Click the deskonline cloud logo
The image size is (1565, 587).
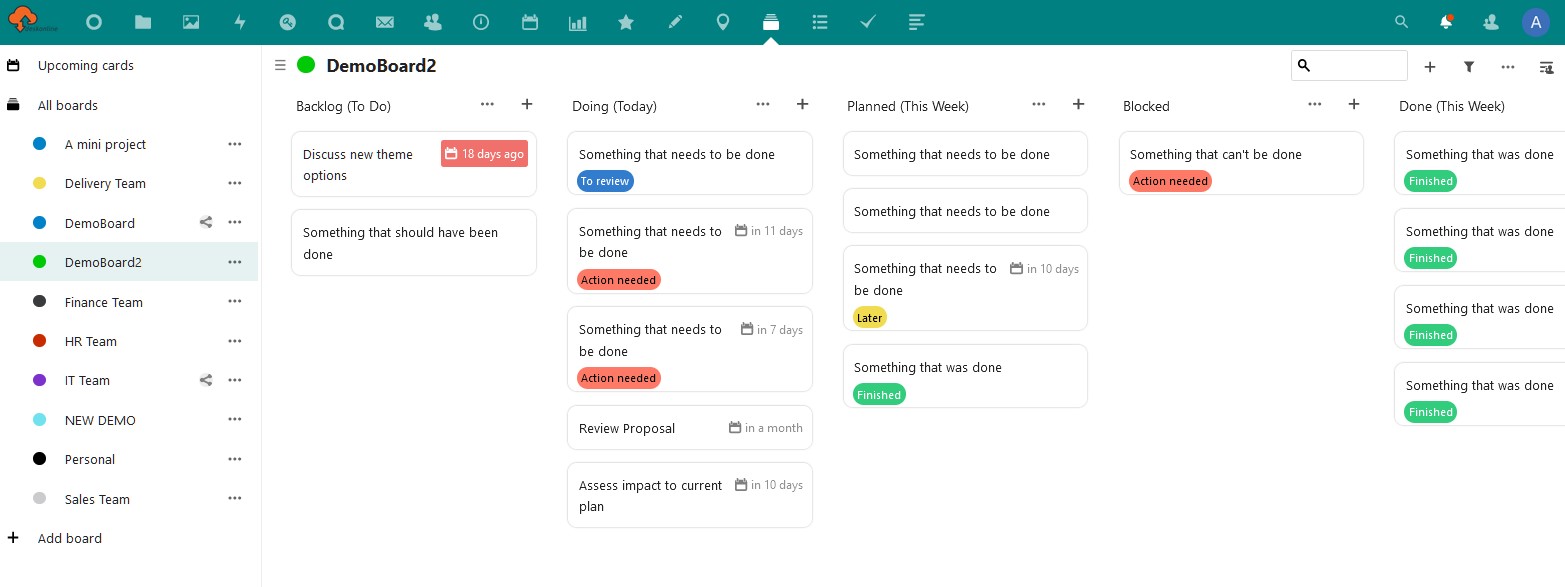pos(34,22)
